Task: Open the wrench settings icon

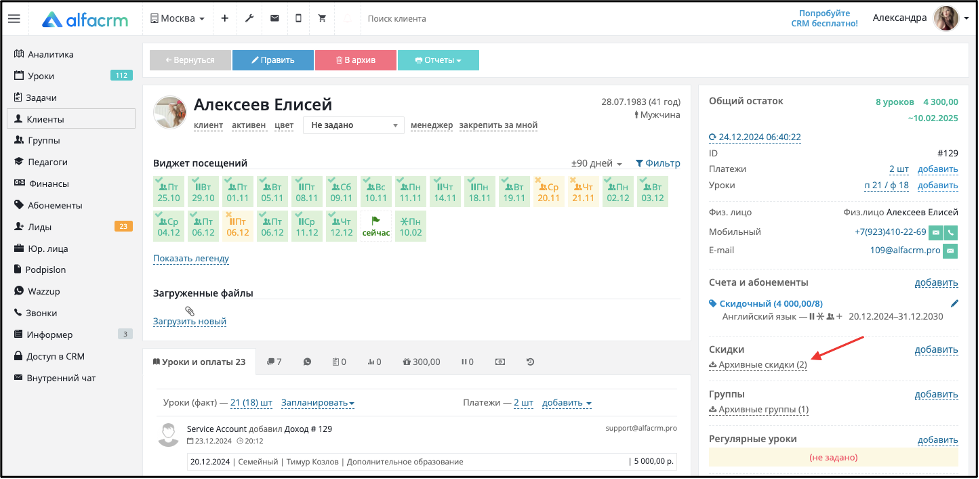Action: [248, 19]
